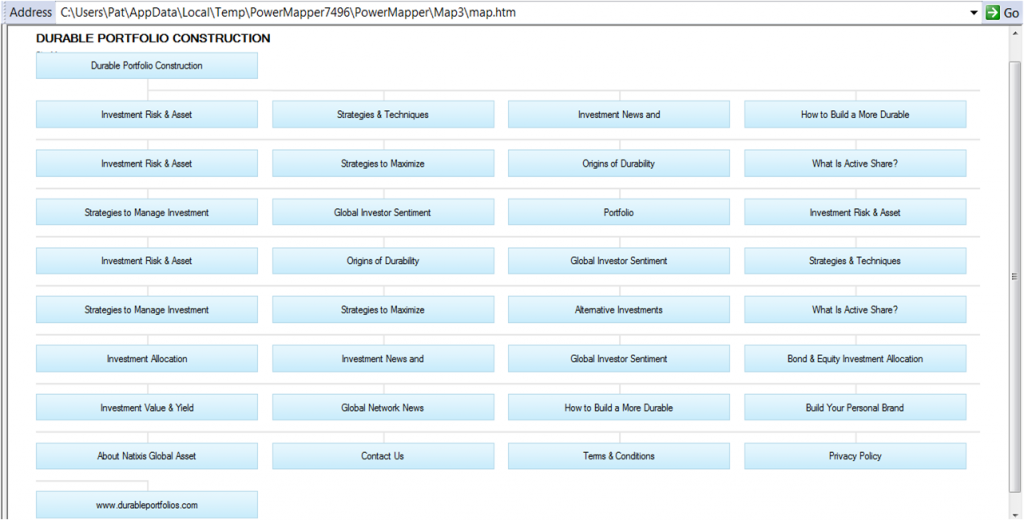The height and width of the screenshot is (520, 1024).
Task: Click the scrollbar up arrow
Action: pyautogui.click(x=1014, y=33)
